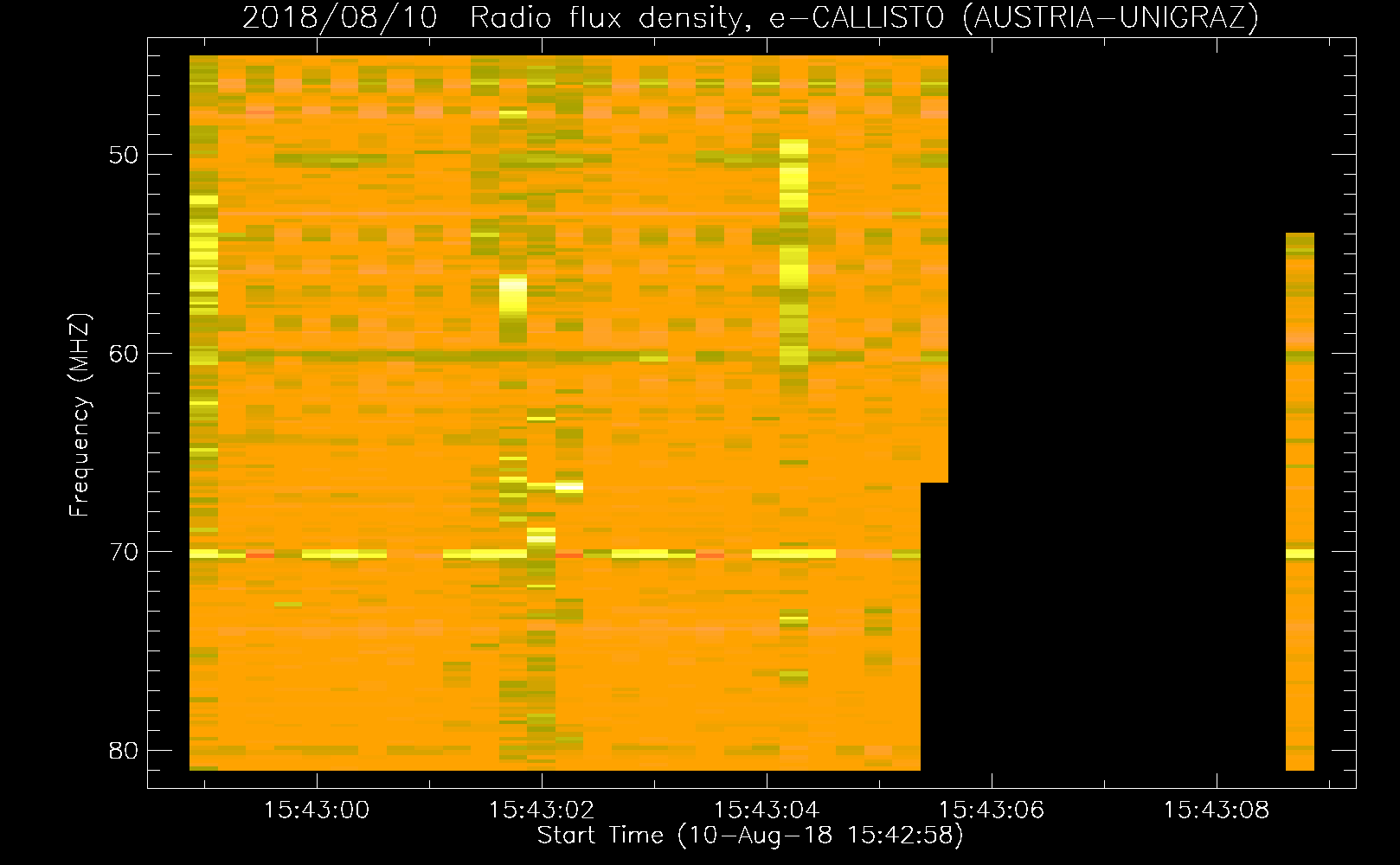Image resolution: width=1400 pixels, height=865 pixels.
Task: Click the plot title '2018/08/10 Radio flux density'
Action: 749,17
